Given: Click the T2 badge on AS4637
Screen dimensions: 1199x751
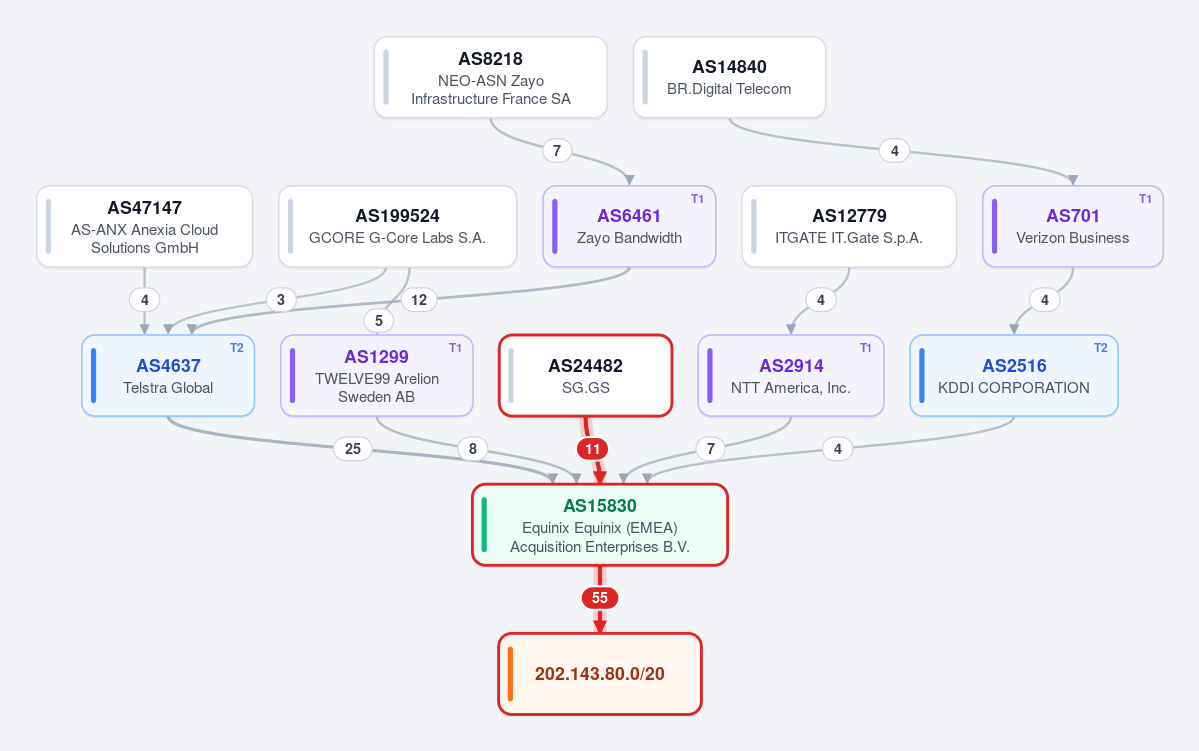Looking at the screenshot, I should [x=236, y=348].
